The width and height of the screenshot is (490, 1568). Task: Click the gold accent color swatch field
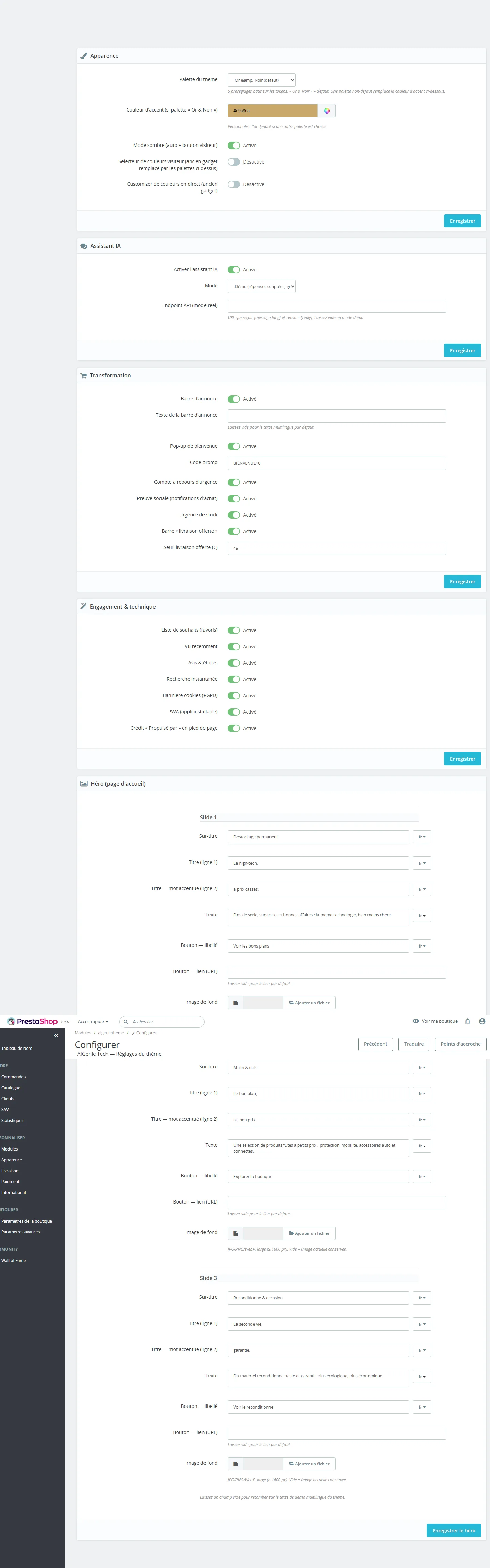tap(273, 111)
